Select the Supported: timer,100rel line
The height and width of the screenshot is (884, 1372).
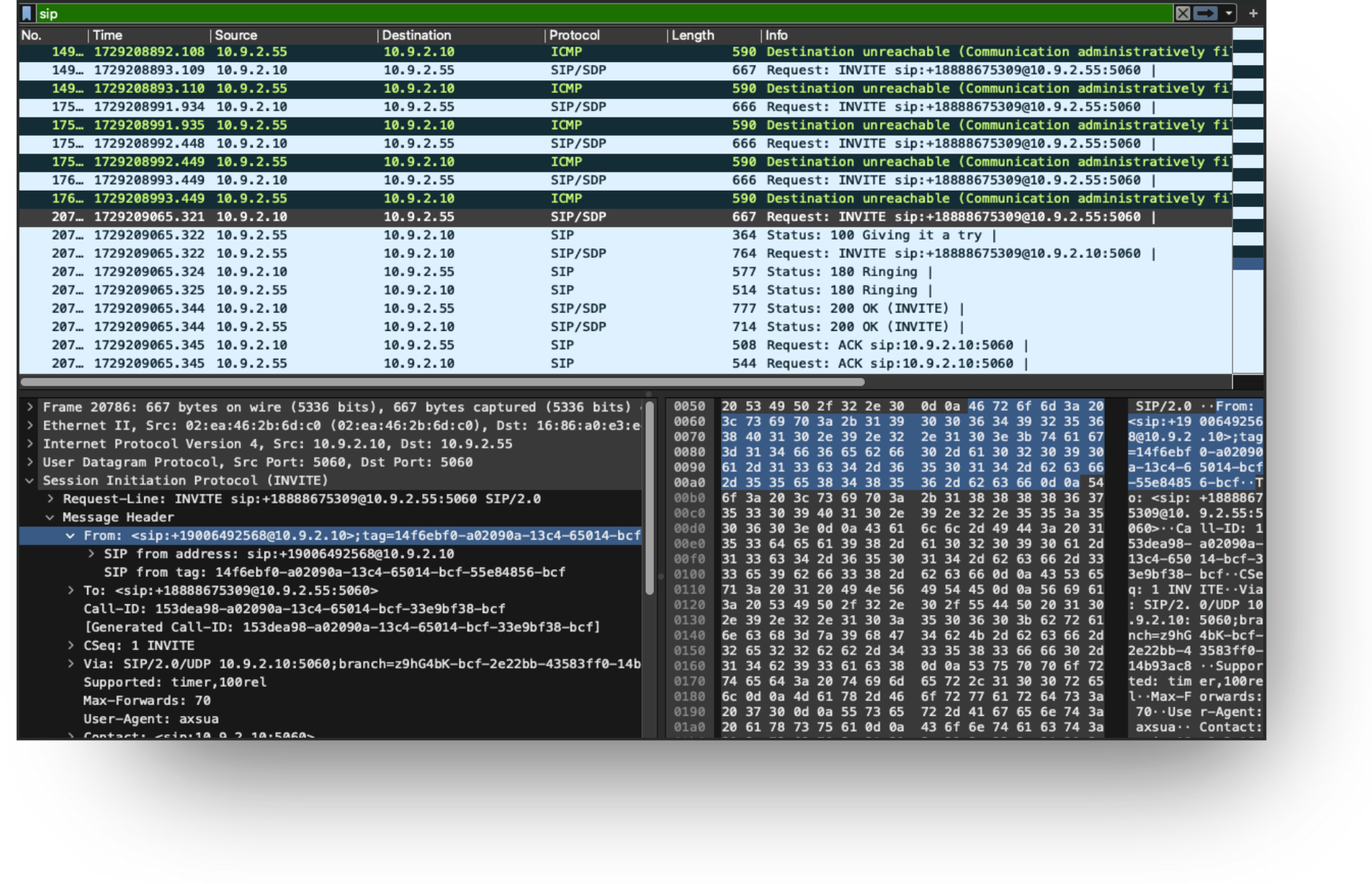click(x=330, y=682)
